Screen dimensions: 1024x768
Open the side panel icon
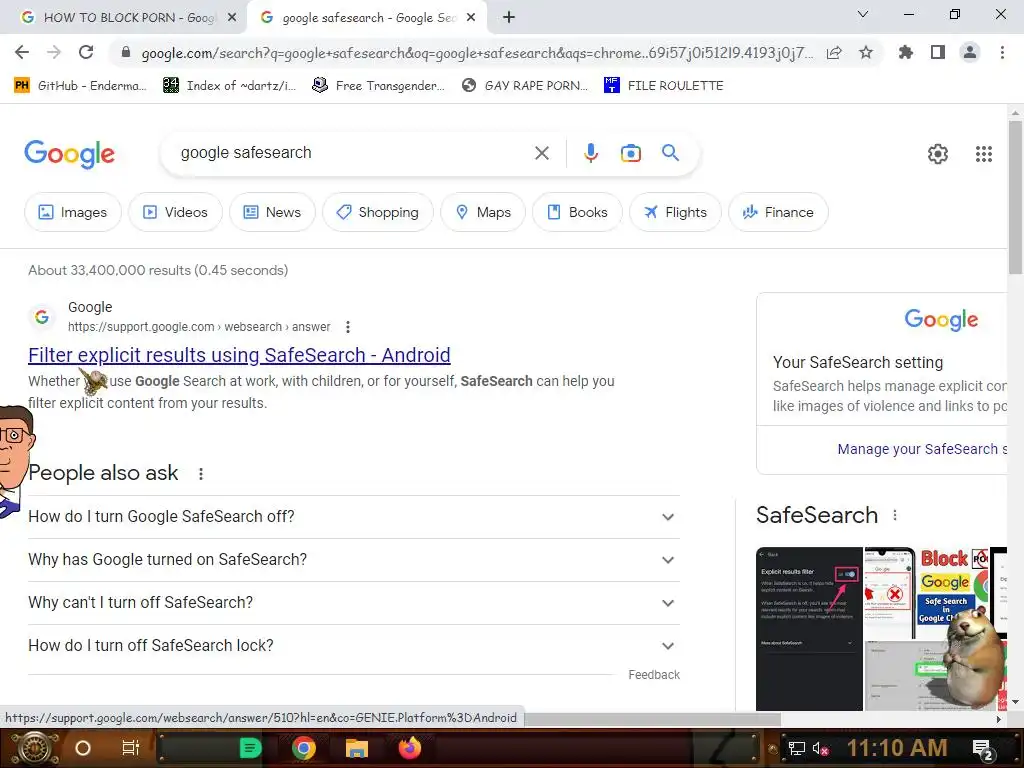pos(938,52)
